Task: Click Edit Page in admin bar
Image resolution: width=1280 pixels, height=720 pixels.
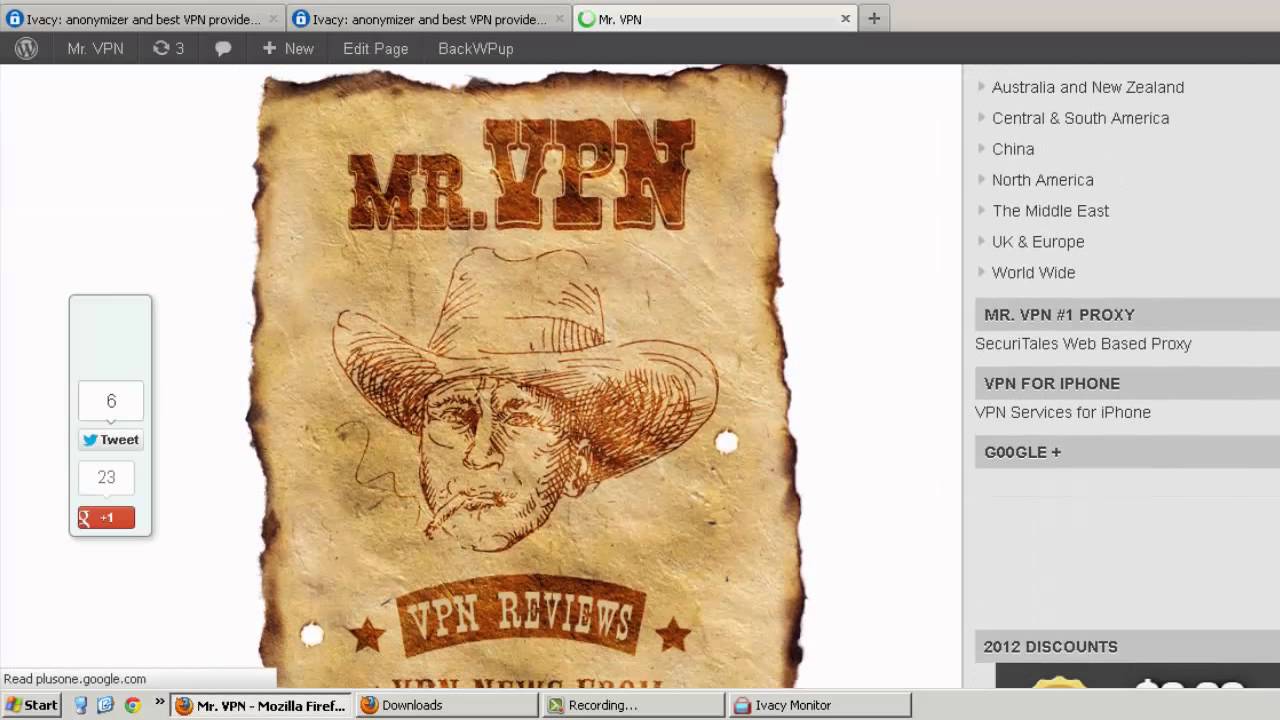Action: (375, 48)
